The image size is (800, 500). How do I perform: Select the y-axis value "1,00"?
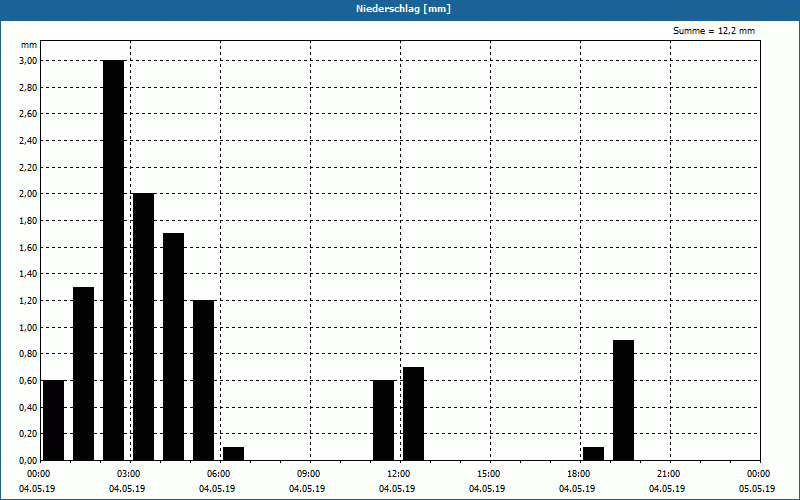(28, 327)
